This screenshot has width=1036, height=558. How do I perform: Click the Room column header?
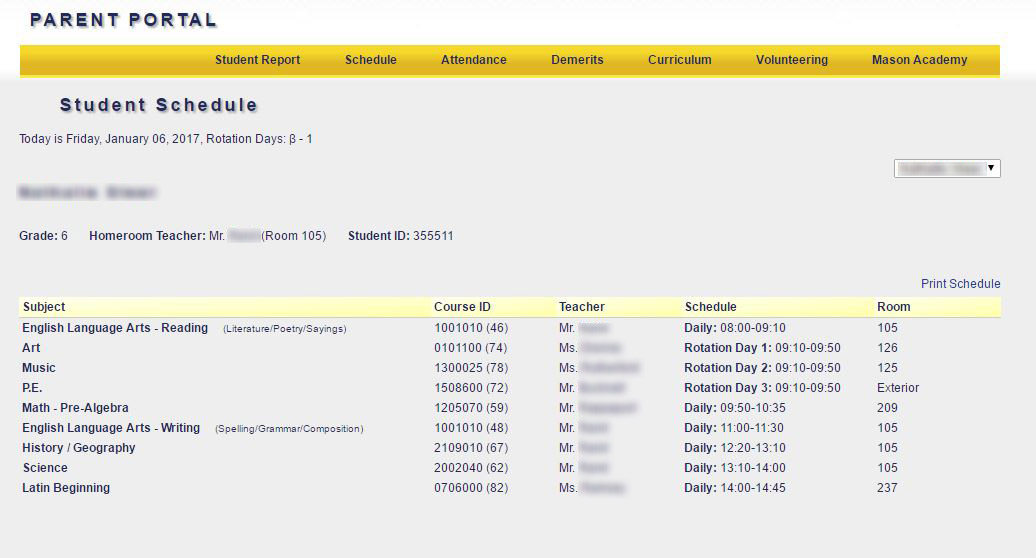point(893,307)
